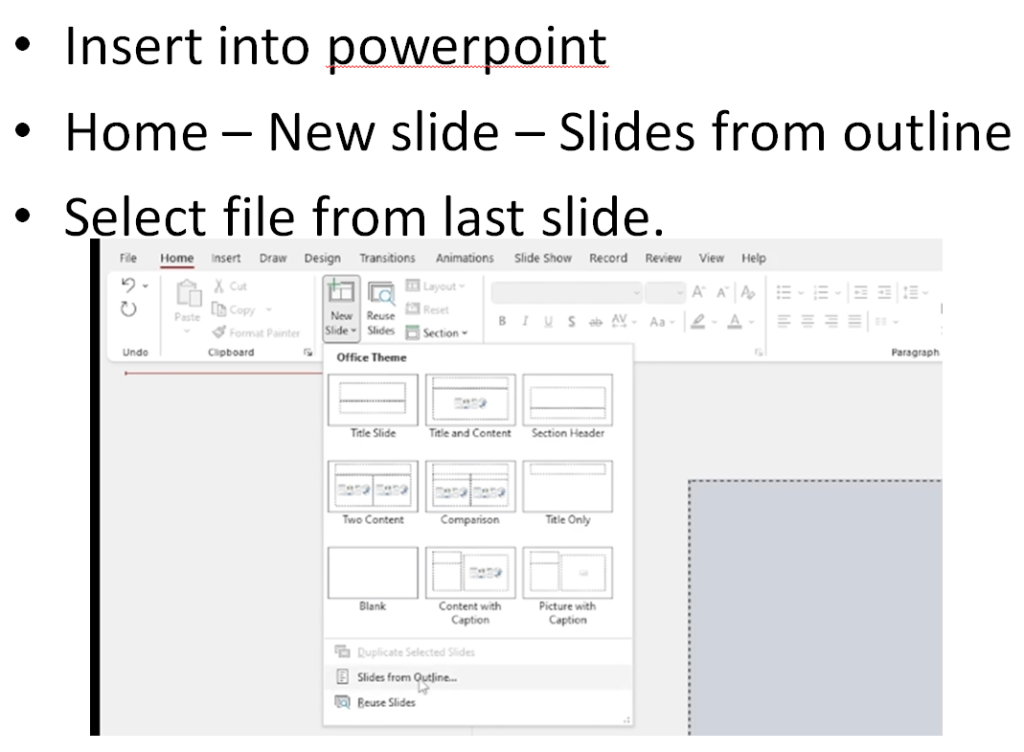
Task: Open the Columns menu icon
Action: (x=881, y=322)
